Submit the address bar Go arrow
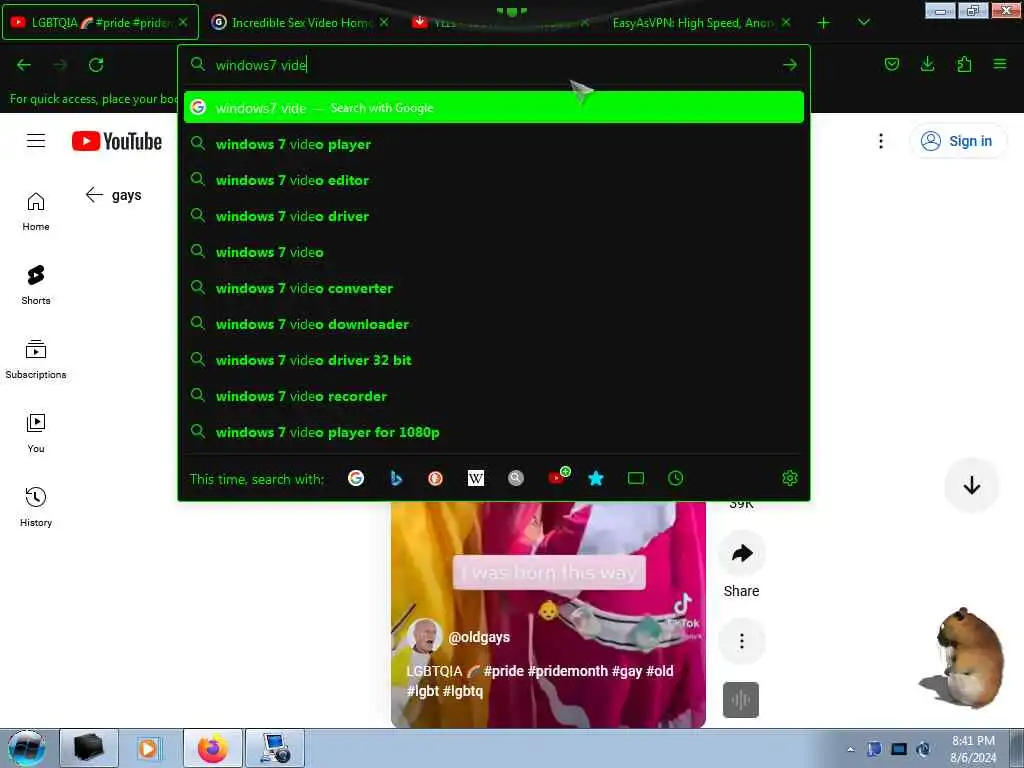Viewport: 1024px width, 768px height. (790, 65)
